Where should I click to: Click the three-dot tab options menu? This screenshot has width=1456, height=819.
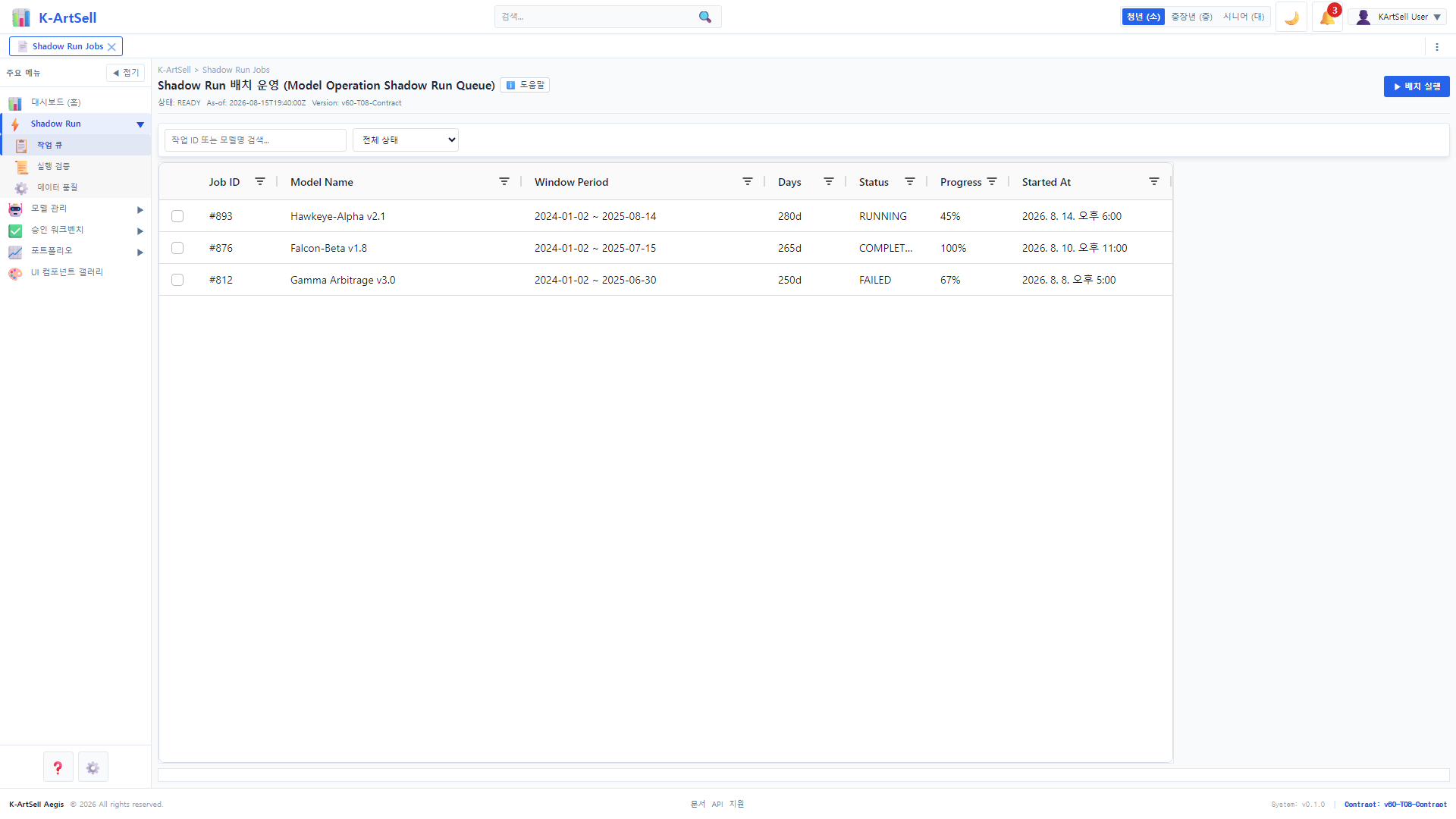click(x=1437, y=47)
